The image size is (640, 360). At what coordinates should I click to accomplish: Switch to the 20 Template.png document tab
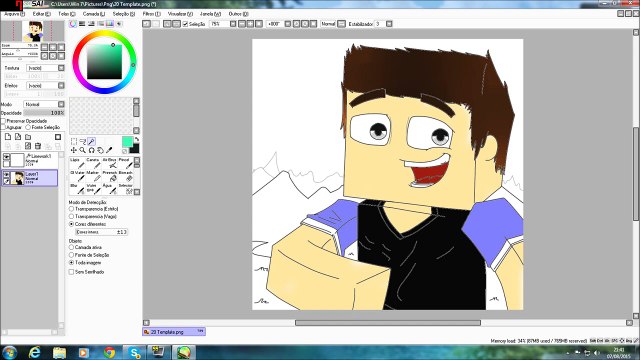point(174,332)
